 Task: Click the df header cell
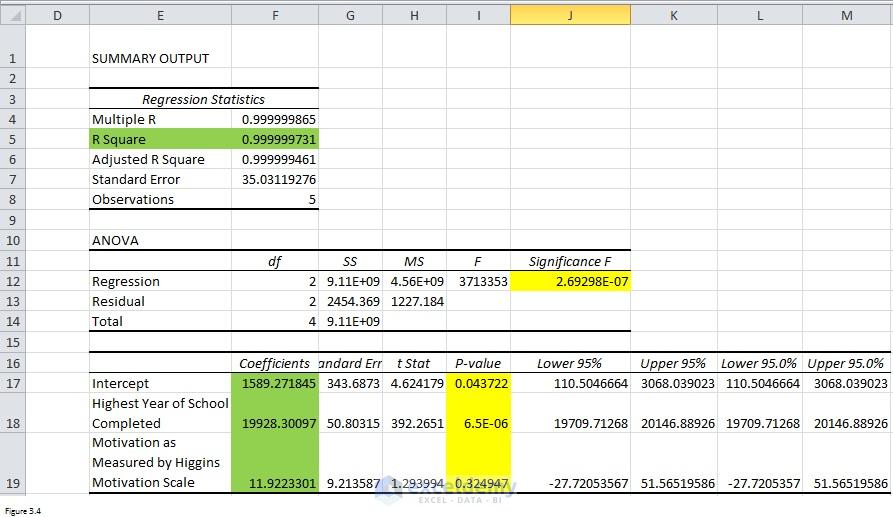275,261
